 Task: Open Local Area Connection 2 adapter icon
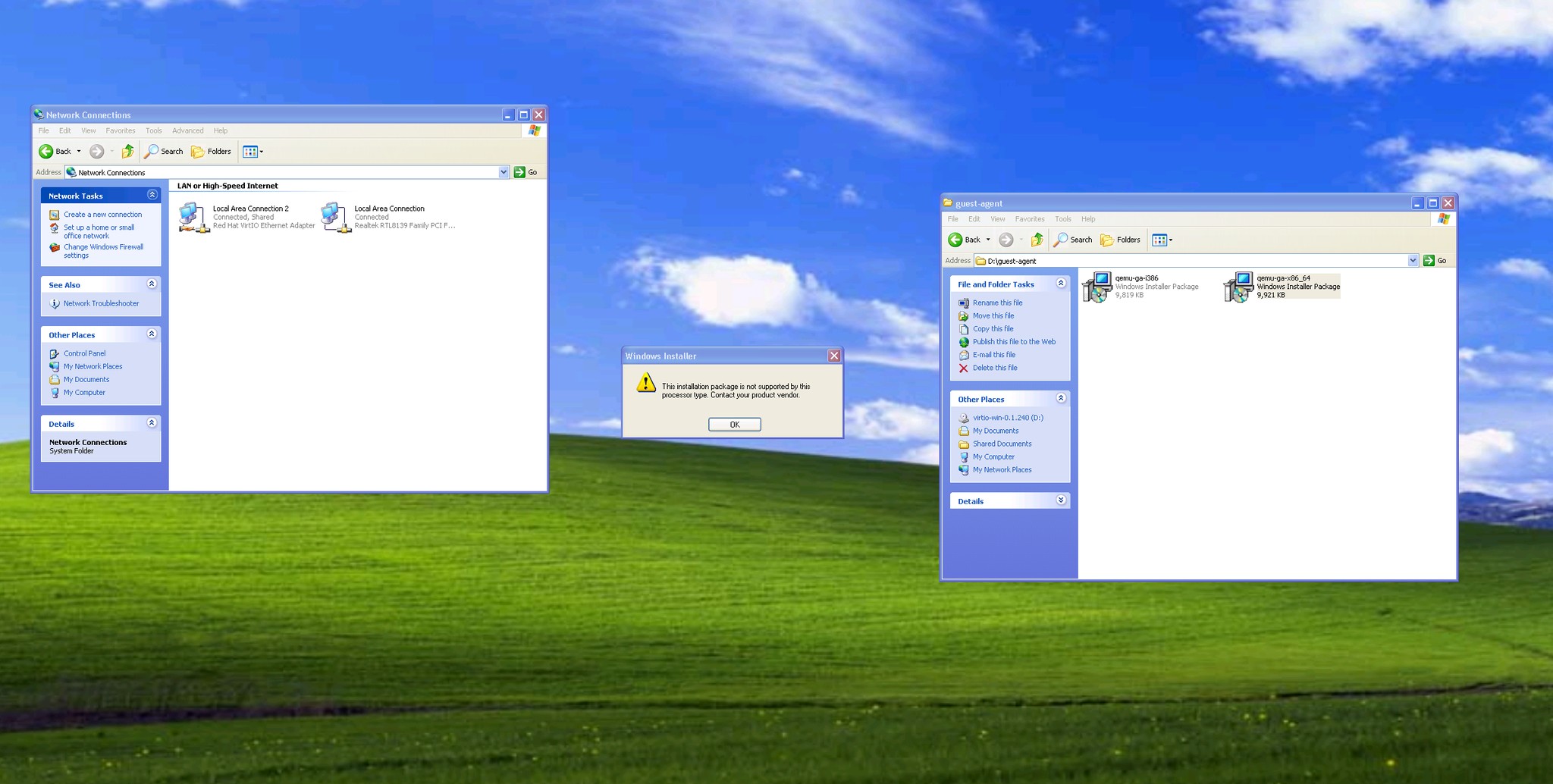[193, 217]
